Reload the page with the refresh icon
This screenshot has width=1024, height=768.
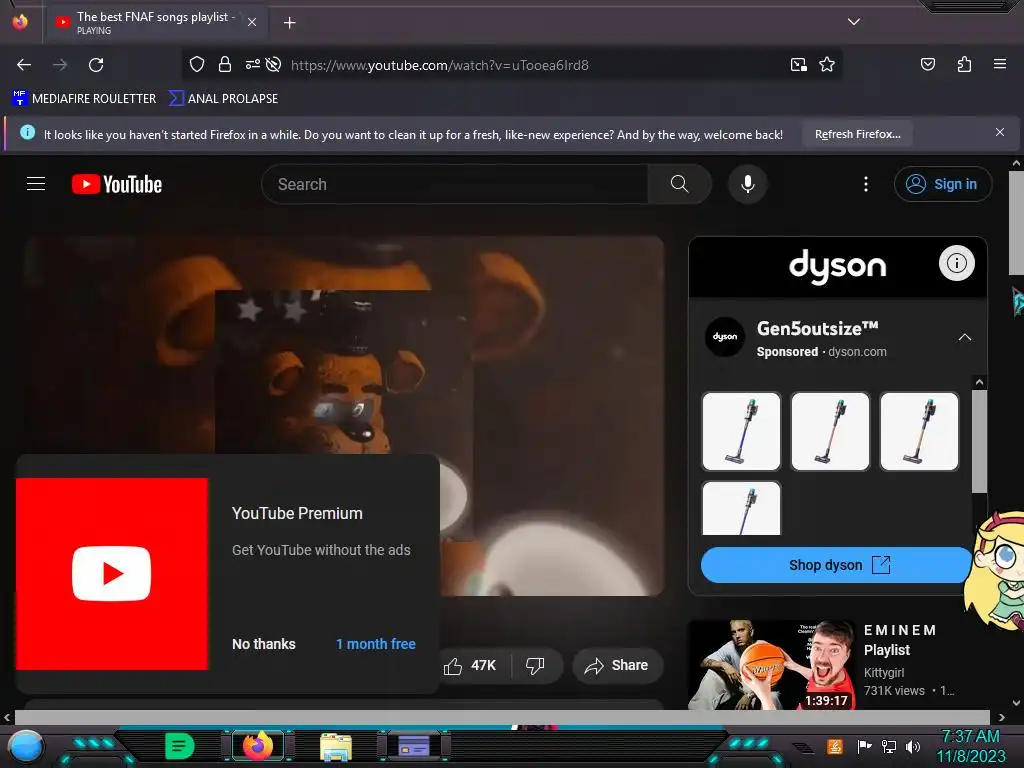[x=96, y=65]
